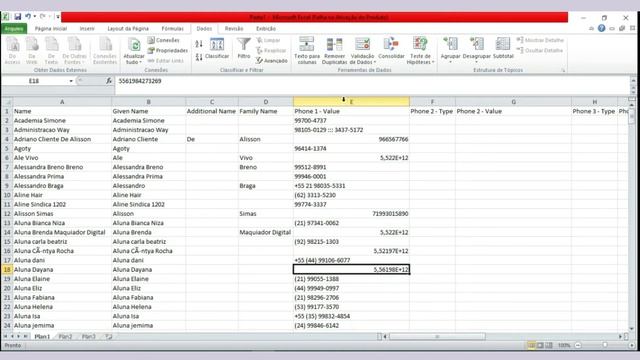Click Conexões Existentes icon

pos(105,50)
